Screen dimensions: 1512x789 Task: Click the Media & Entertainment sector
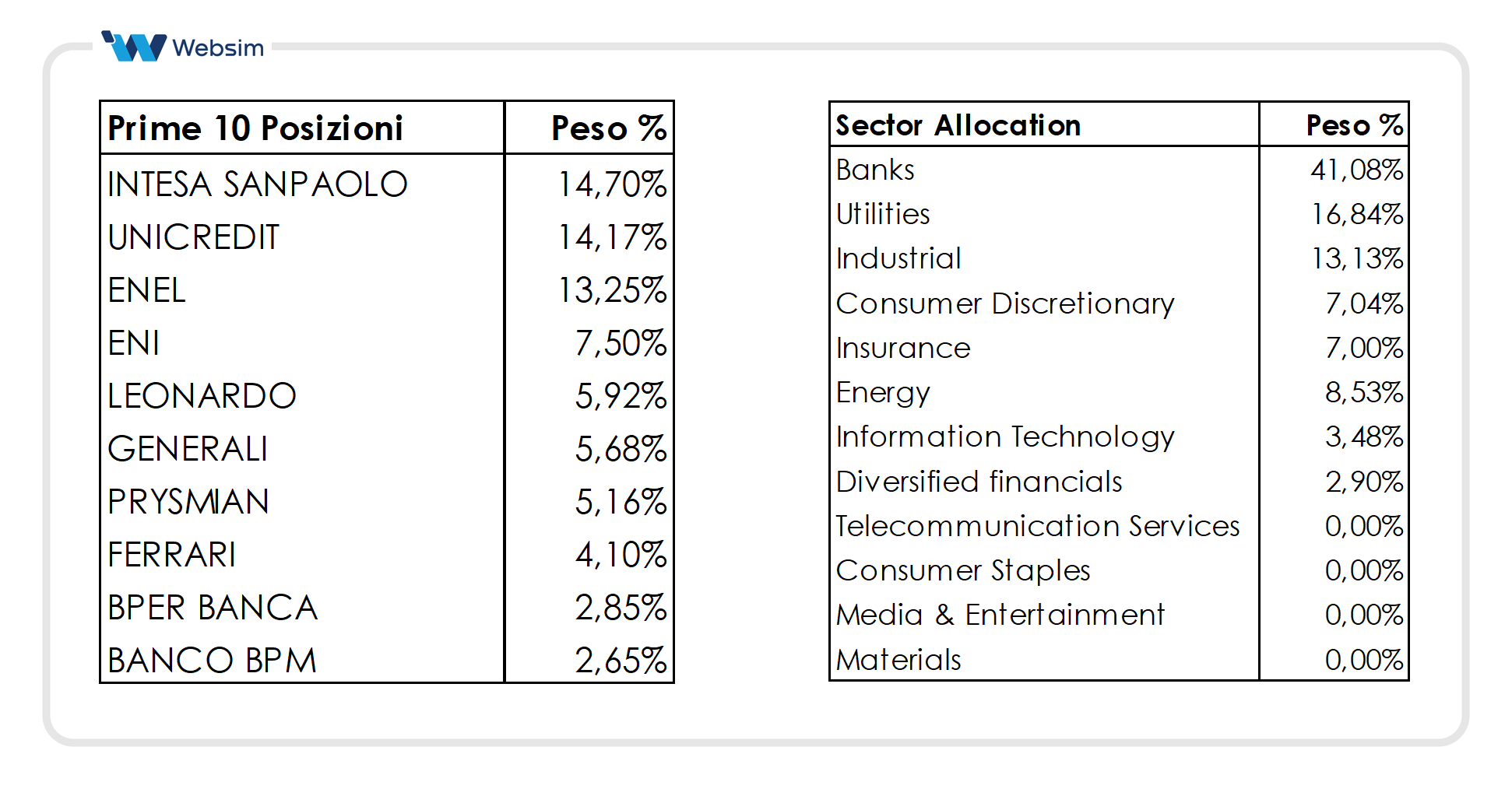click(1000, 615)
